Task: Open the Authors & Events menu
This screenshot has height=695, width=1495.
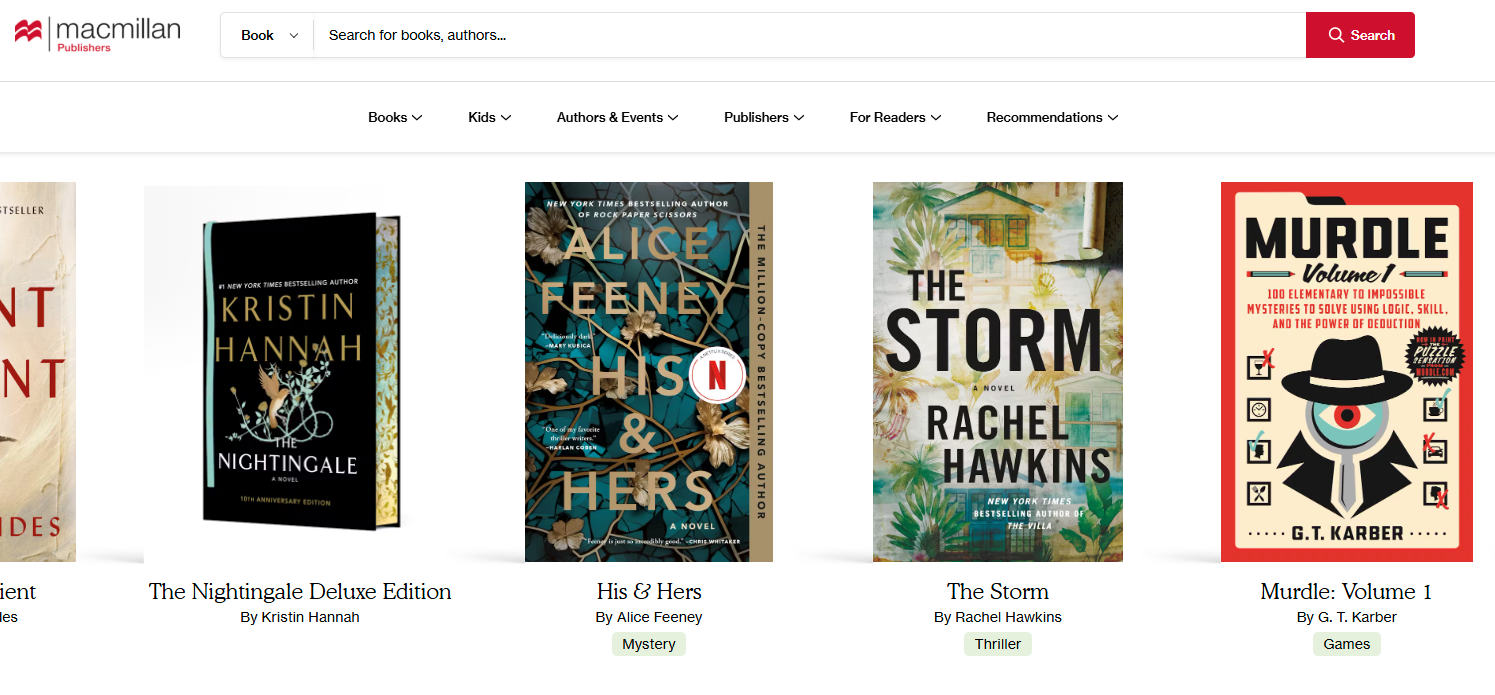Action: [616, 117]
